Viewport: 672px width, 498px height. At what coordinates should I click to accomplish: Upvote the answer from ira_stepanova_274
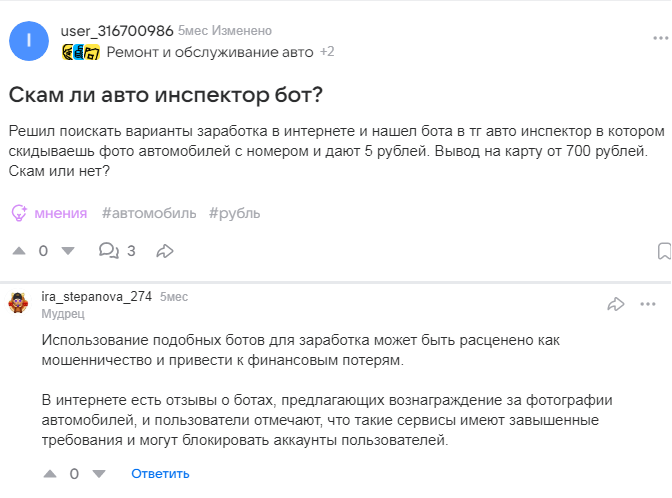coord(50,473)
